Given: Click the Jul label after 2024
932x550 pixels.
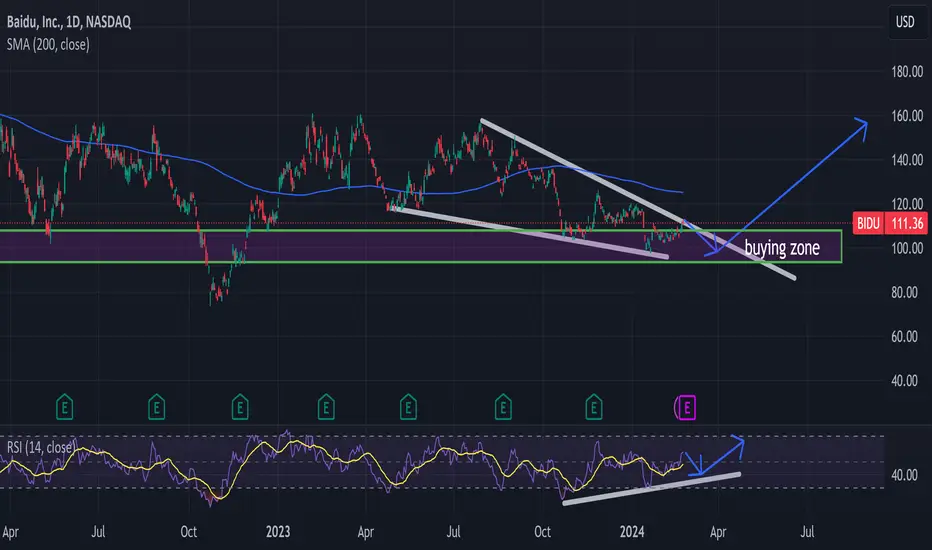Looking at the screenshot, I should tap(807, 532).
